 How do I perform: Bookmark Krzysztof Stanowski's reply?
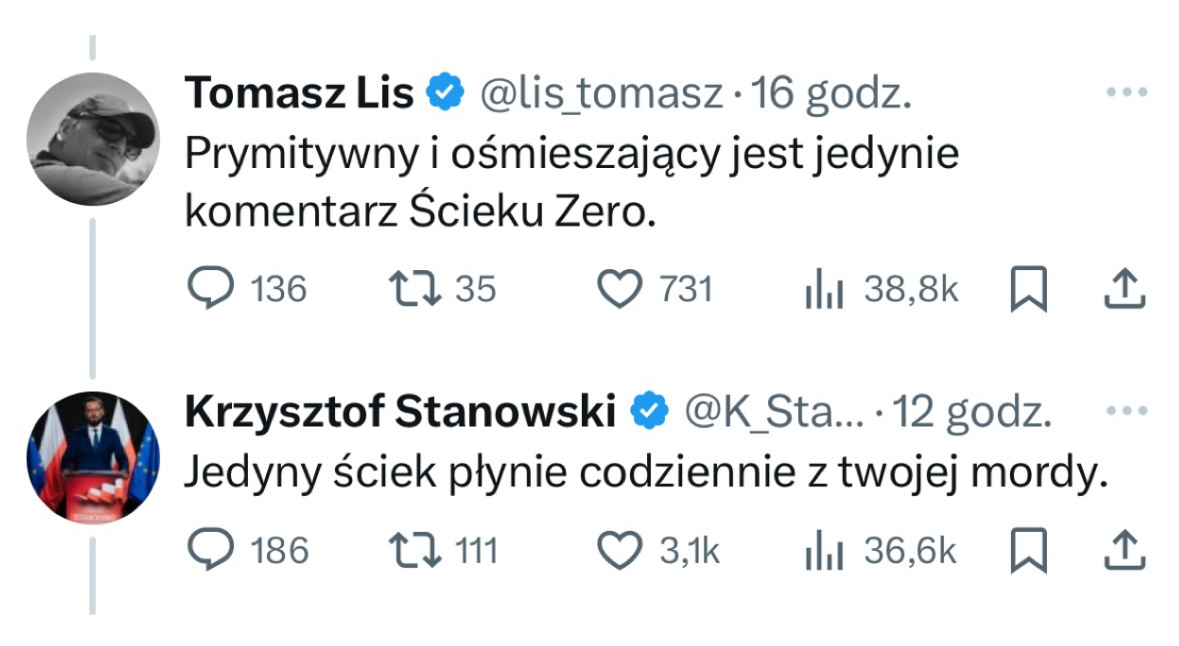tap(1029, 550)
